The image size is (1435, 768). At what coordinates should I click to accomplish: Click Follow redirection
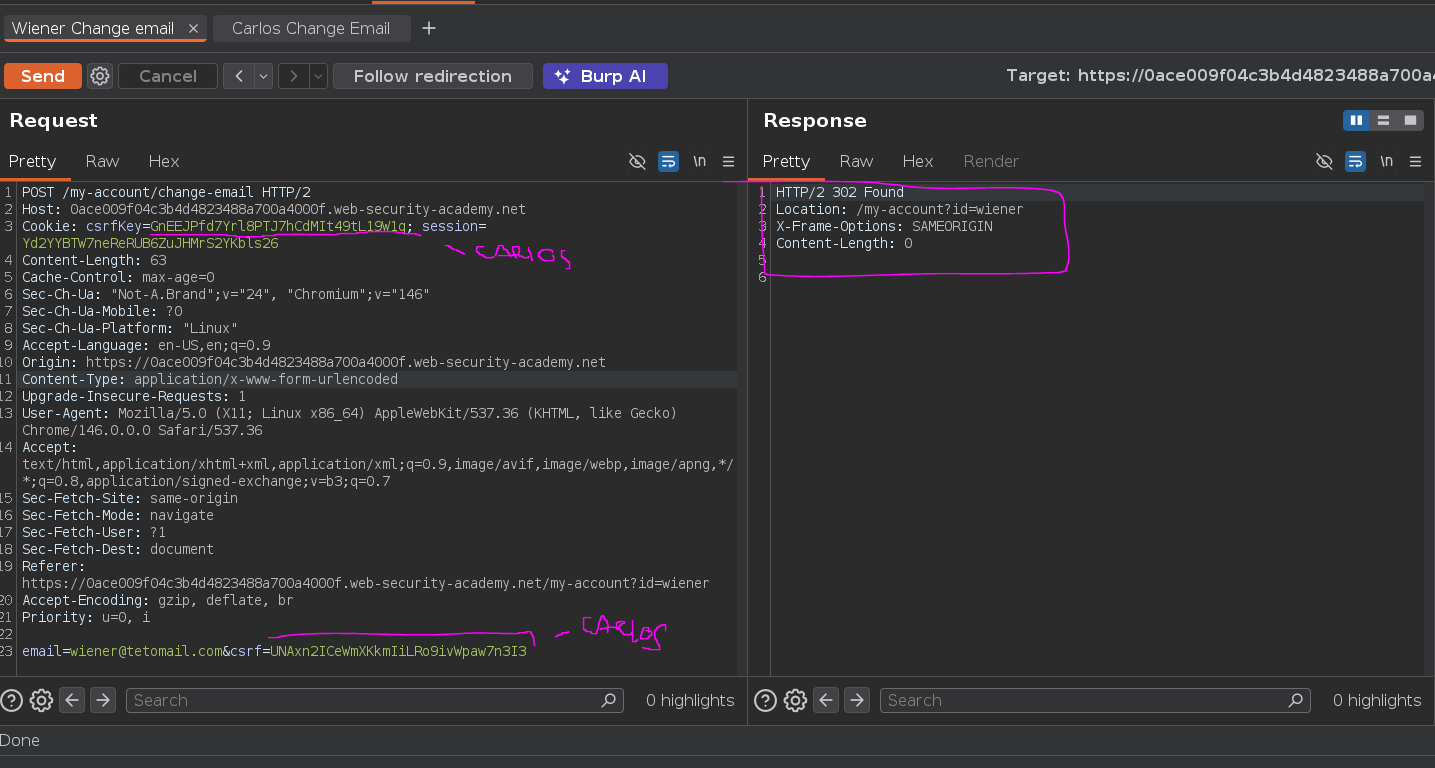click(432, 76)
